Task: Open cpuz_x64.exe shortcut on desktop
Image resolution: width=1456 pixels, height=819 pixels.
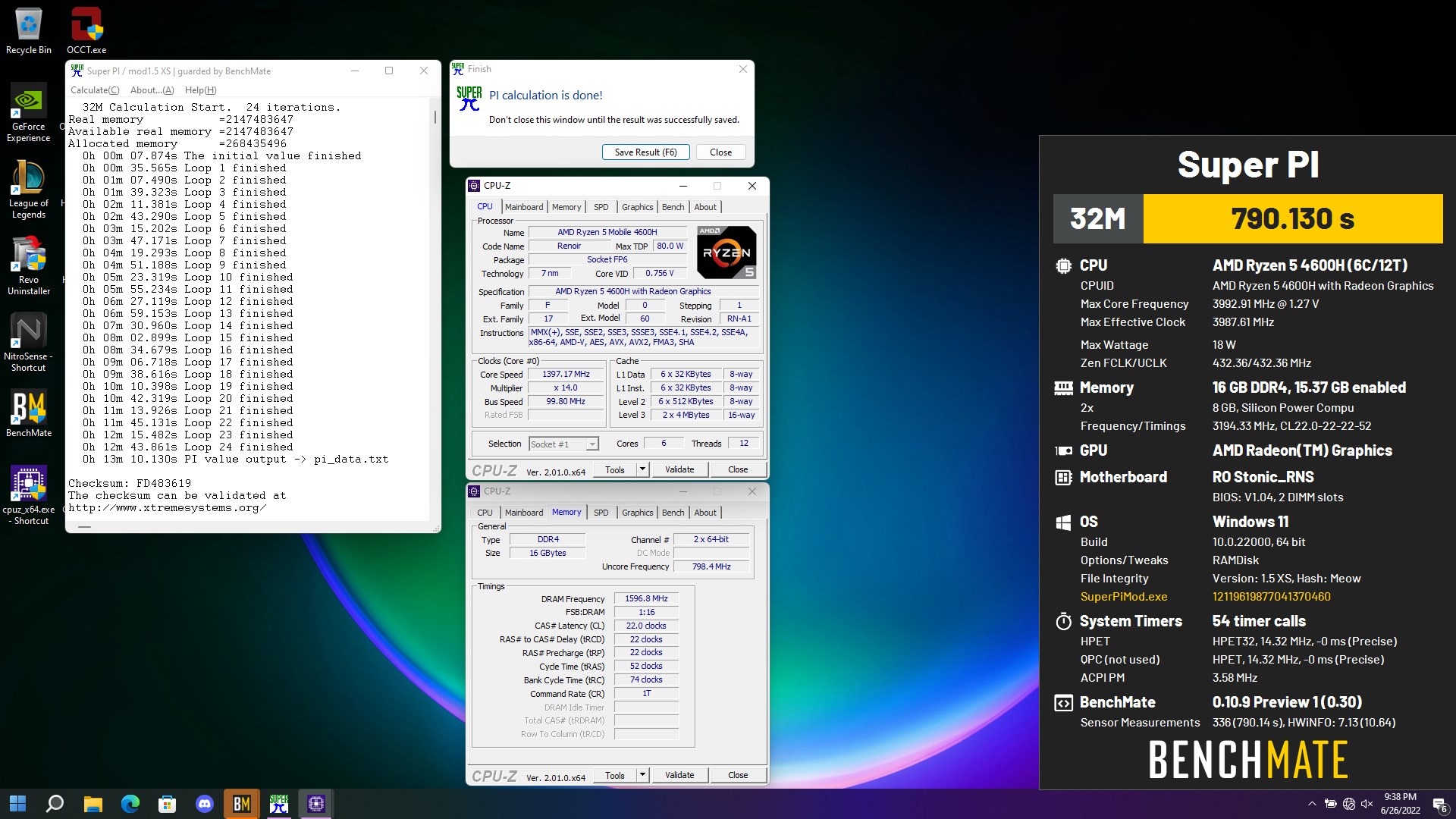Action: (x=29, y=496)
